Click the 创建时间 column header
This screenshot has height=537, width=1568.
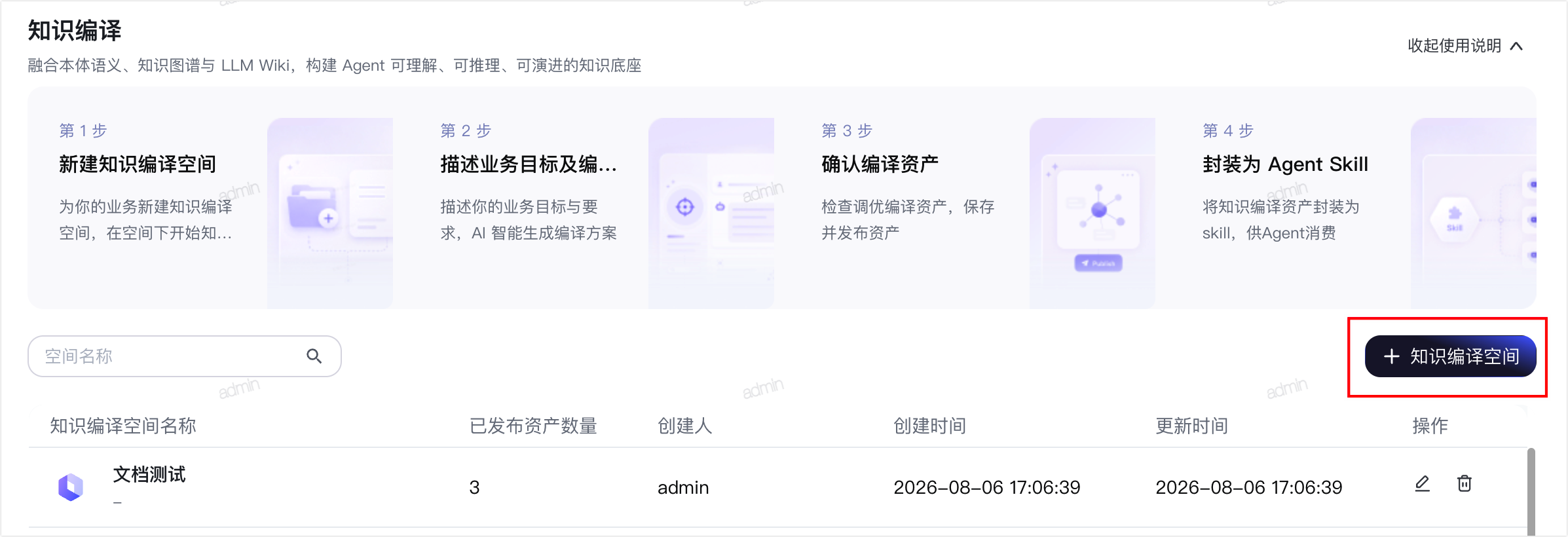930,426
